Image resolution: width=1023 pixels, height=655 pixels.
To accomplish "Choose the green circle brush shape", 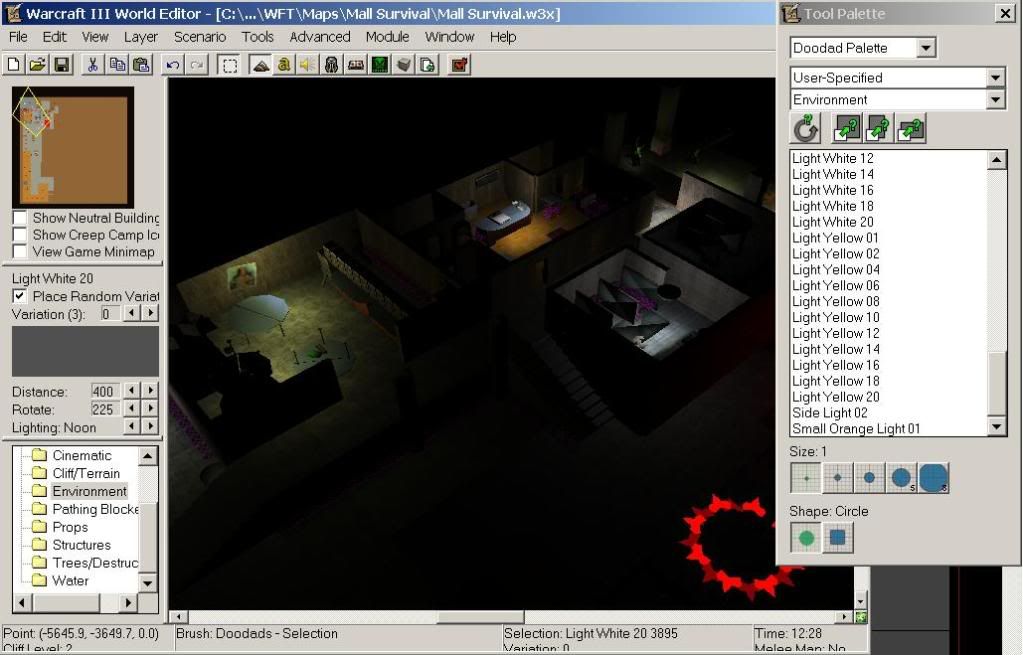I will (806, 538).
